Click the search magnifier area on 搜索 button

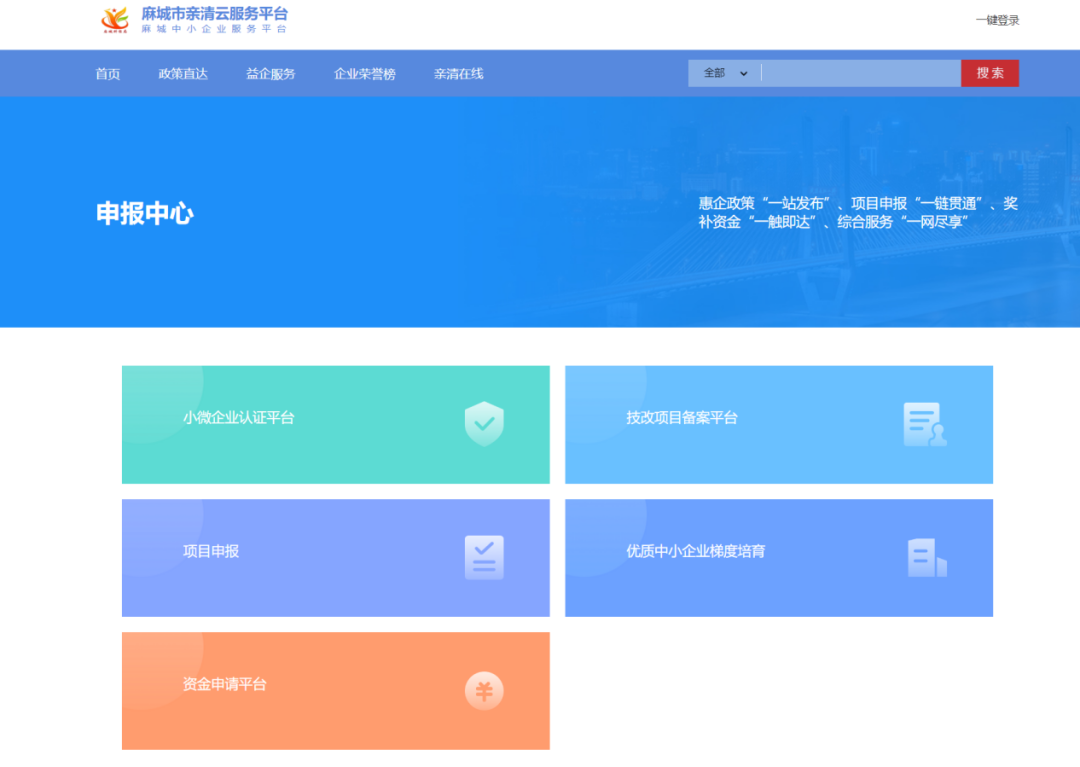(x=989, y=72)
